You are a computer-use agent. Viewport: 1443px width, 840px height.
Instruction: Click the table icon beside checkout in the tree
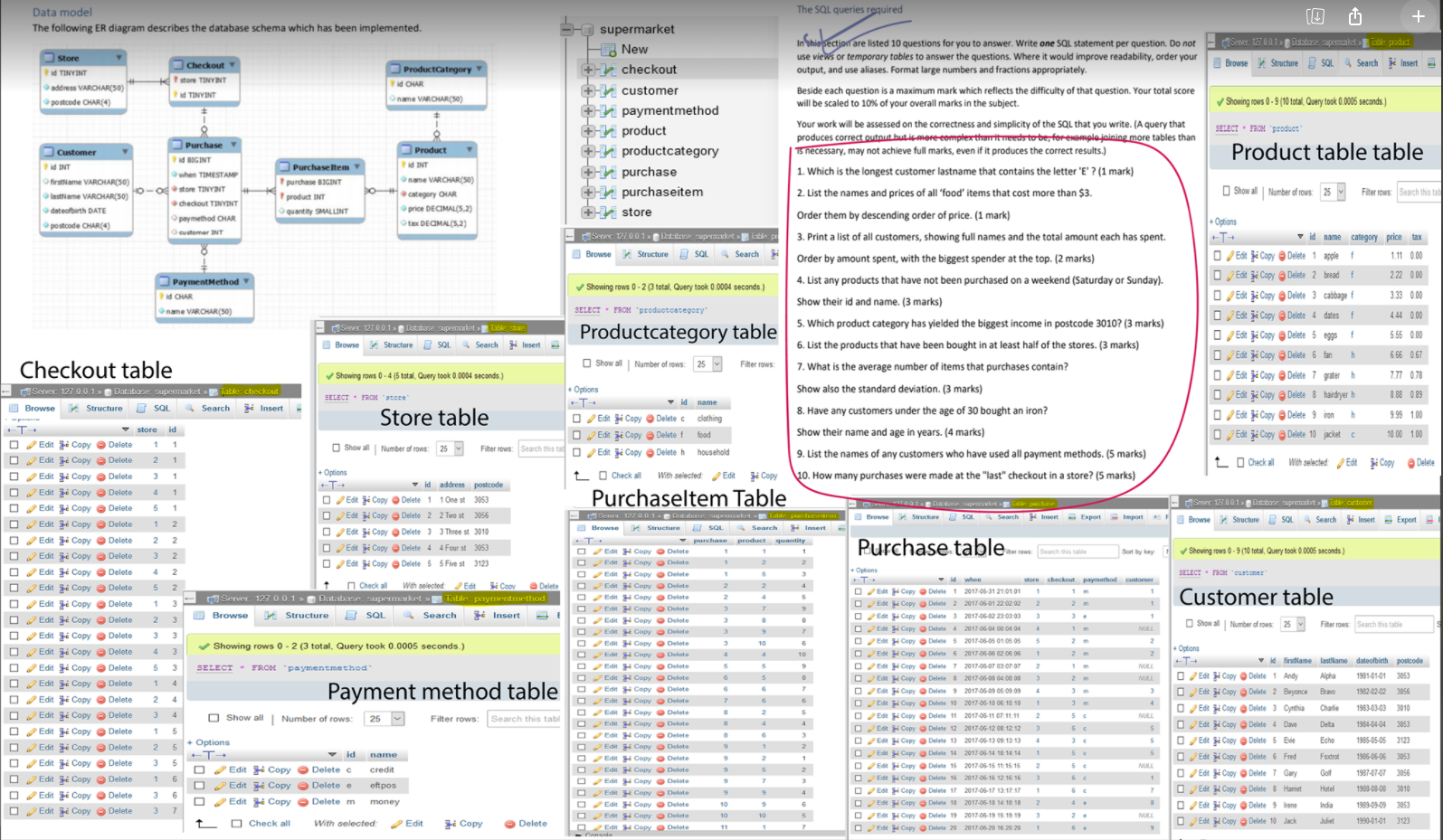click(607, 70)
